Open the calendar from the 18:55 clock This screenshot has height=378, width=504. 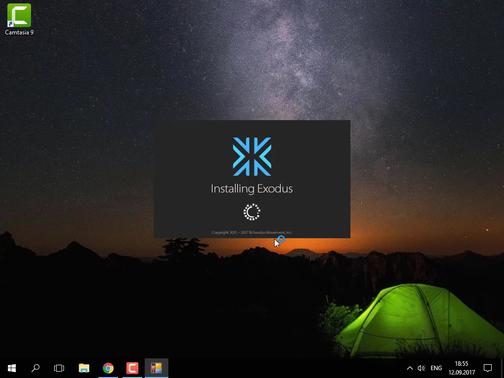click(462, 368)
